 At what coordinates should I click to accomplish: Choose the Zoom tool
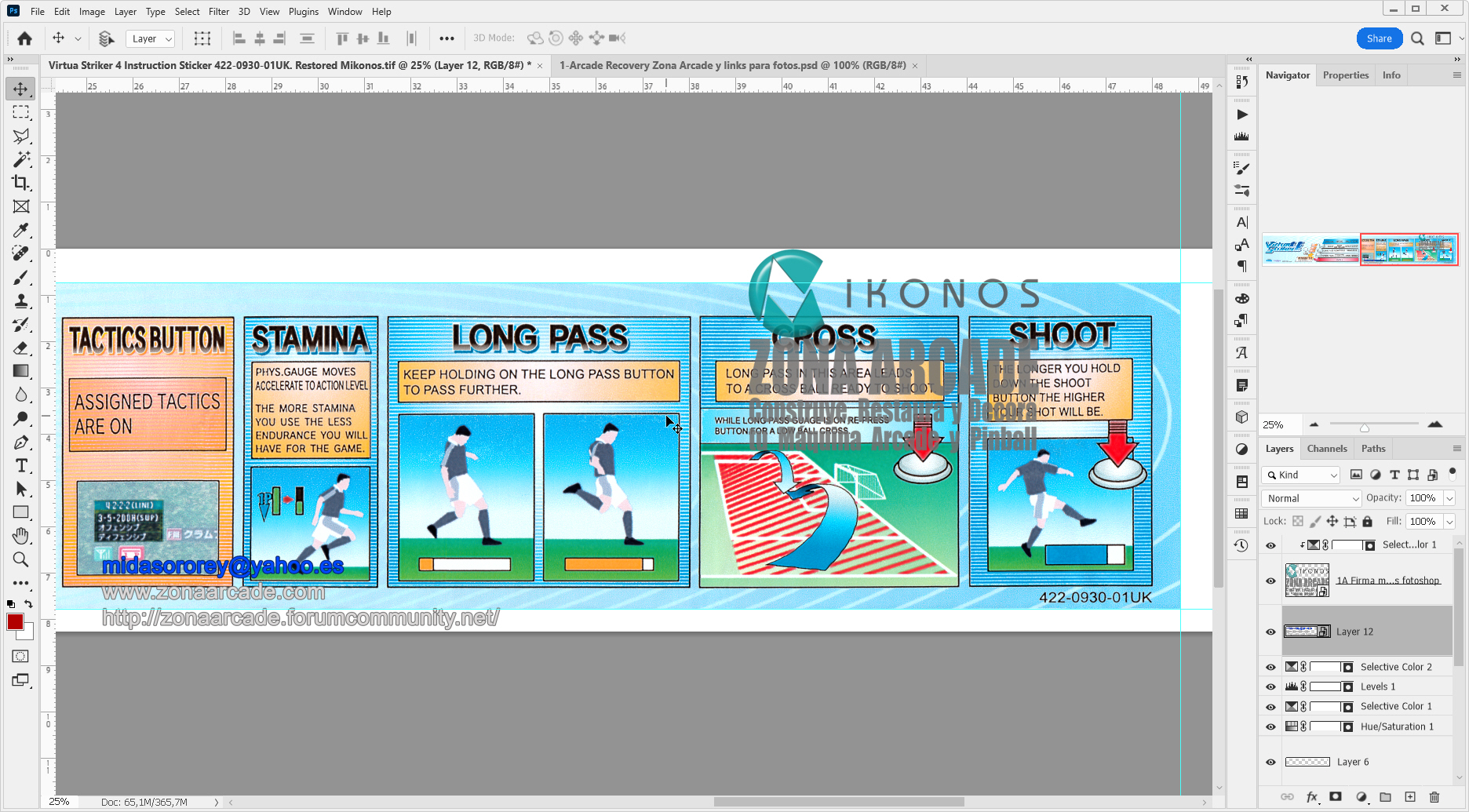click(21, 559)
